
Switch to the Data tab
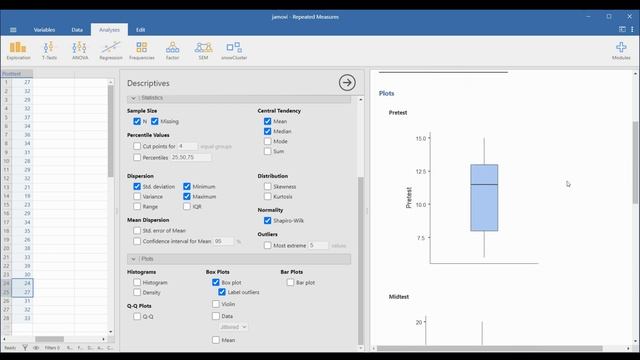pos(77,30)
